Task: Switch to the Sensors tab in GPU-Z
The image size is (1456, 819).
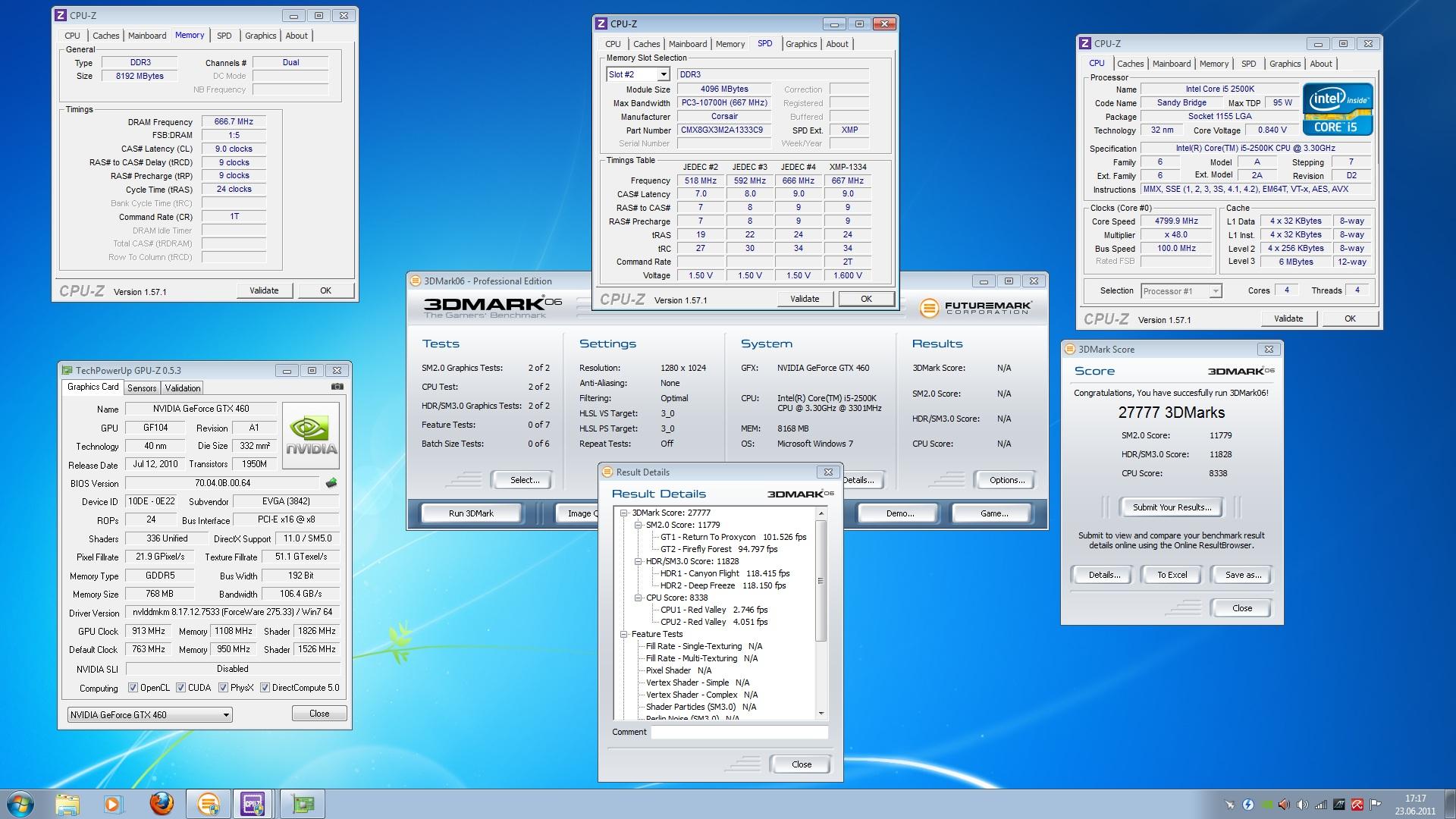Action: click(x=142, y=388)
